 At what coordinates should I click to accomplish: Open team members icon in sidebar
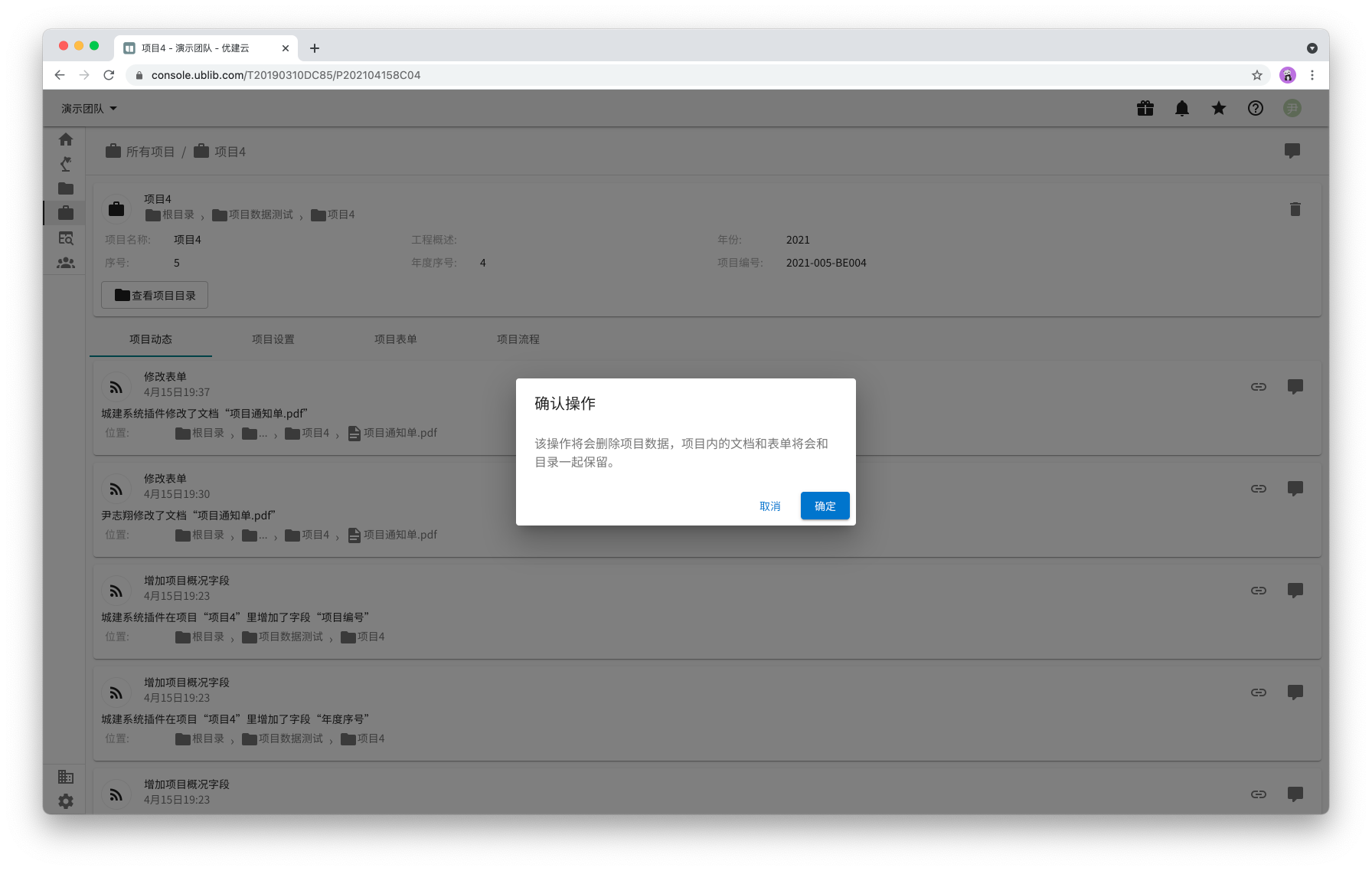(66, 263)
